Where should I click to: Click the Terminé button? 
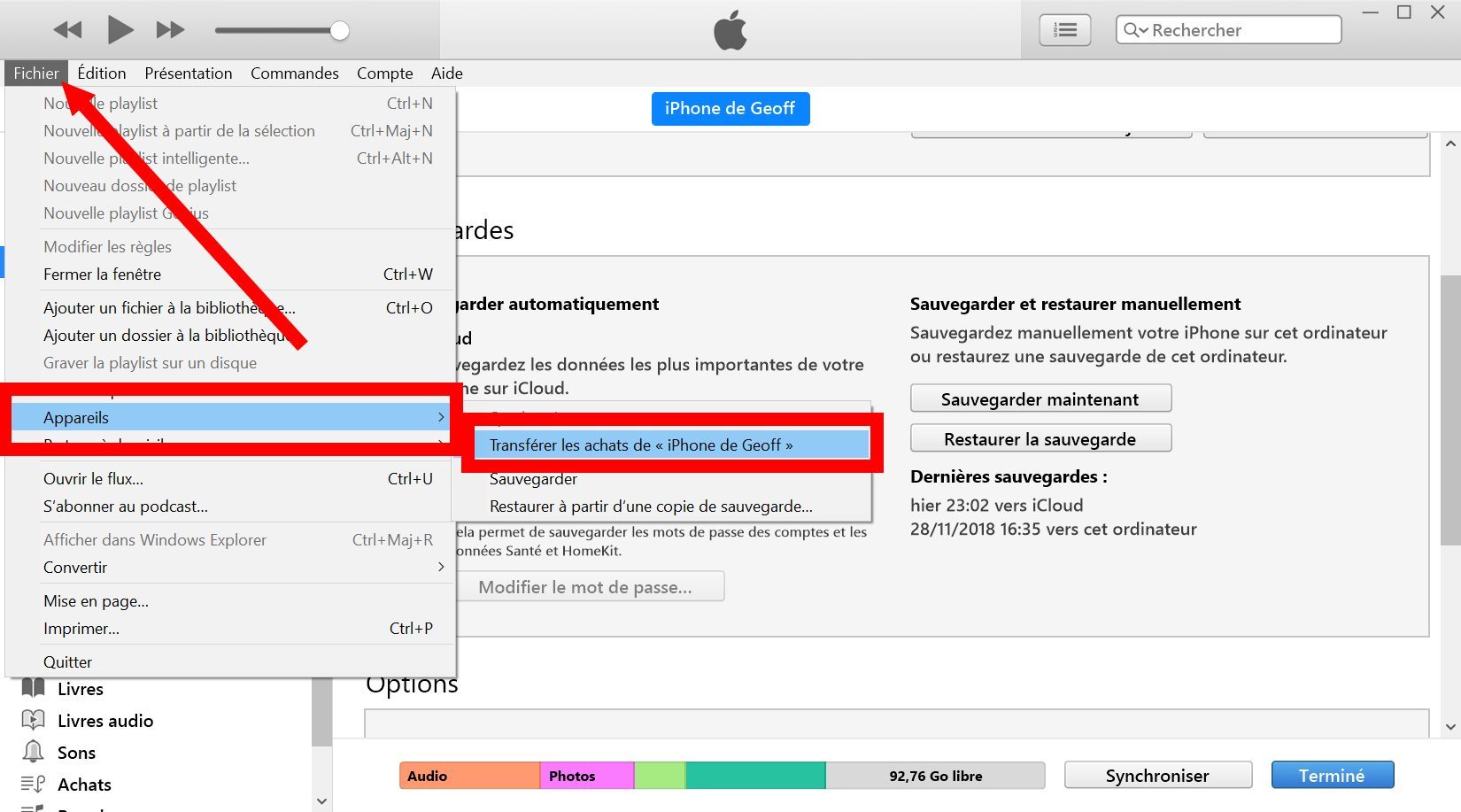click(1333, 776)
